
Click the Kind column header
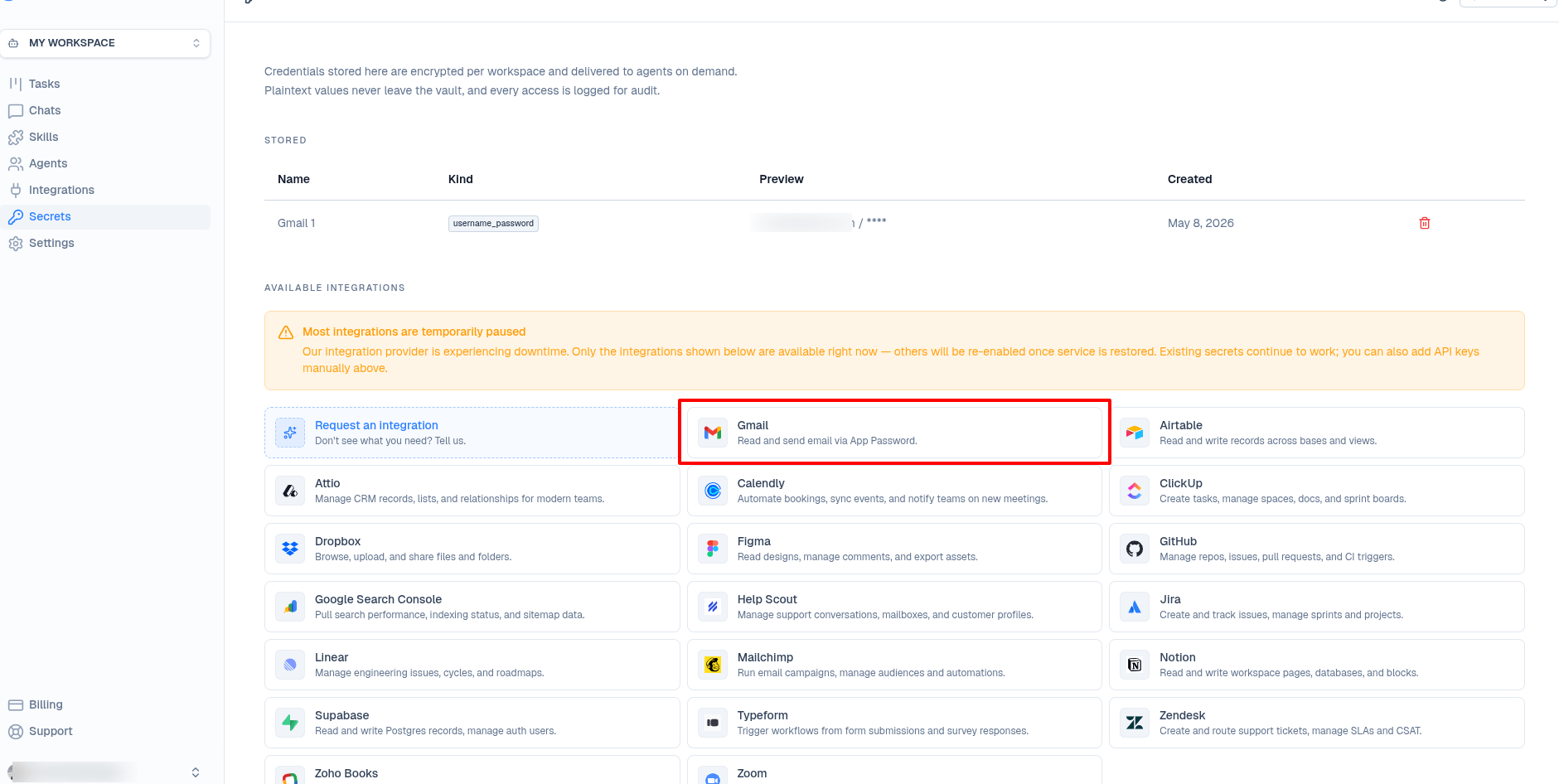click(x=460, y=179)
